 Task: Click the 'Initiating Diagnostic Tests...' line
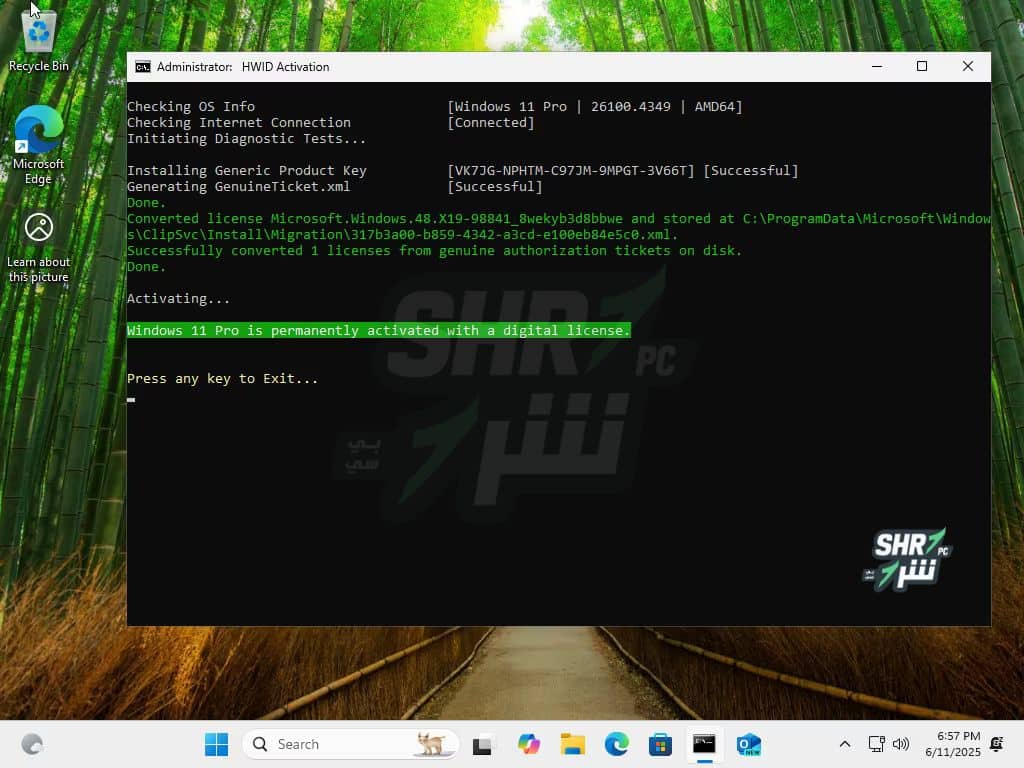click(246, 138)
